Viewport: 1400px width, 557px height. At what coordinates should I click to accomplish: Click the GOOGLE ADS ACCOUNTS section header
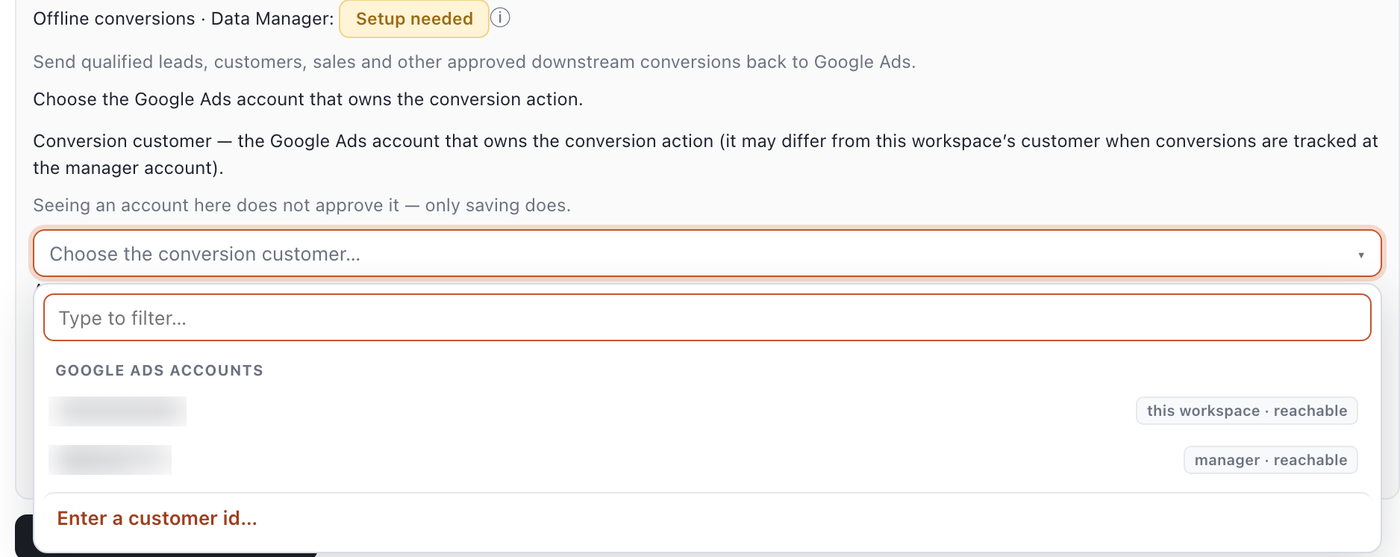[159, 370]
